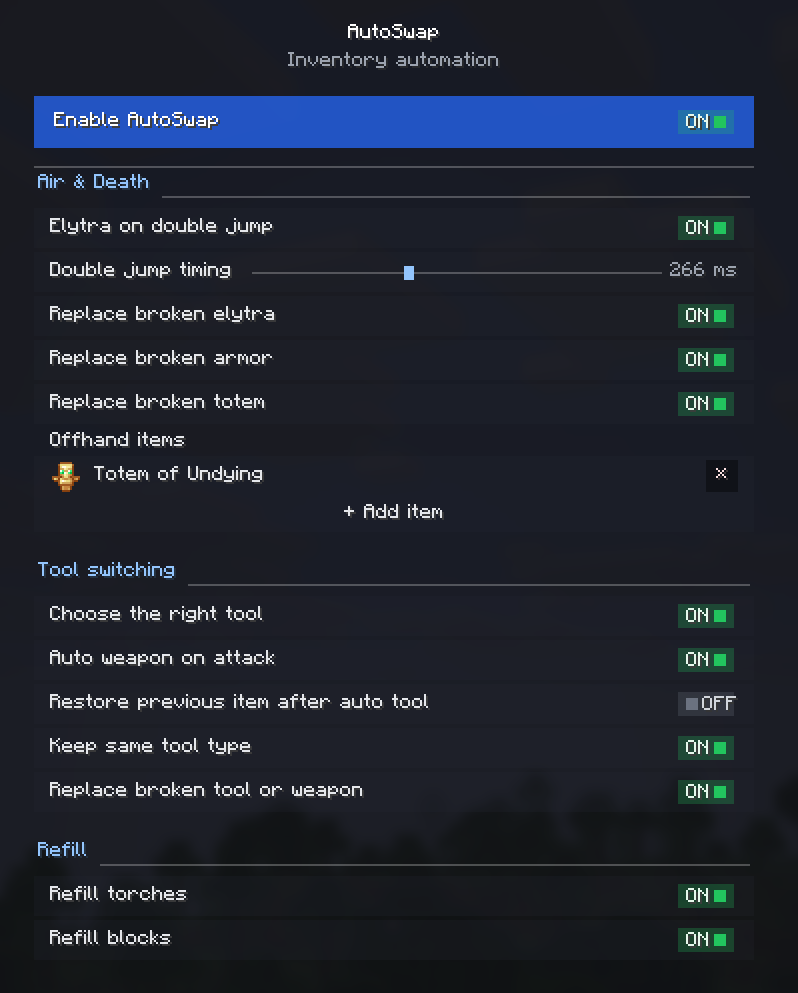Disable Elytra on double jump
The height and width of the screenshot is (993, 798).
tap(706, 227)
